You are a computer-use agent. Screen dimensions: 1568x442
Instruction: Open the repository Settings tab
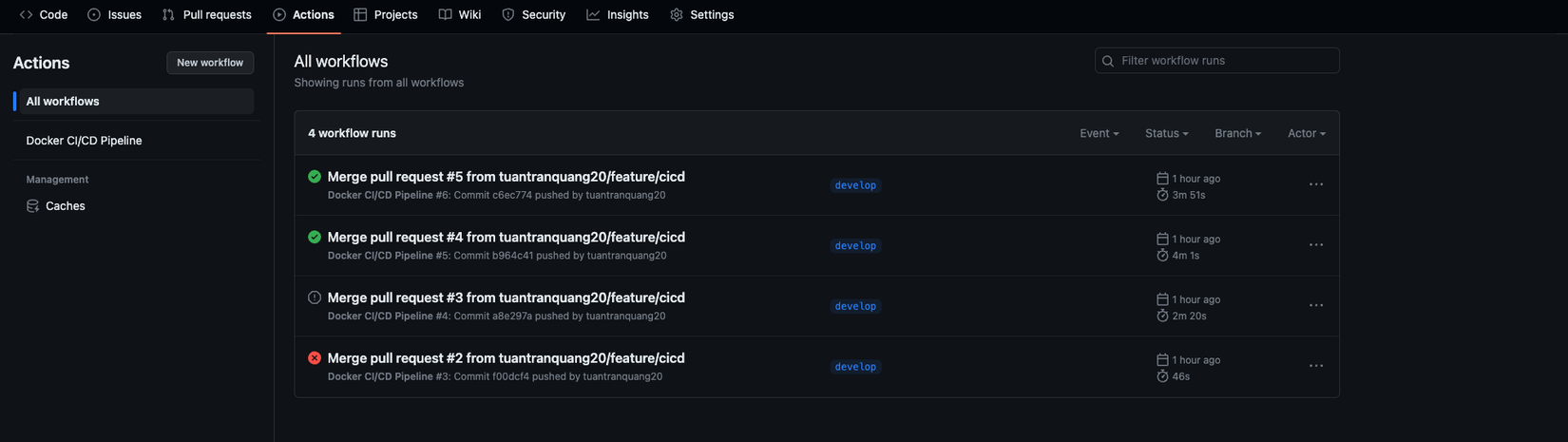point(702,15)
